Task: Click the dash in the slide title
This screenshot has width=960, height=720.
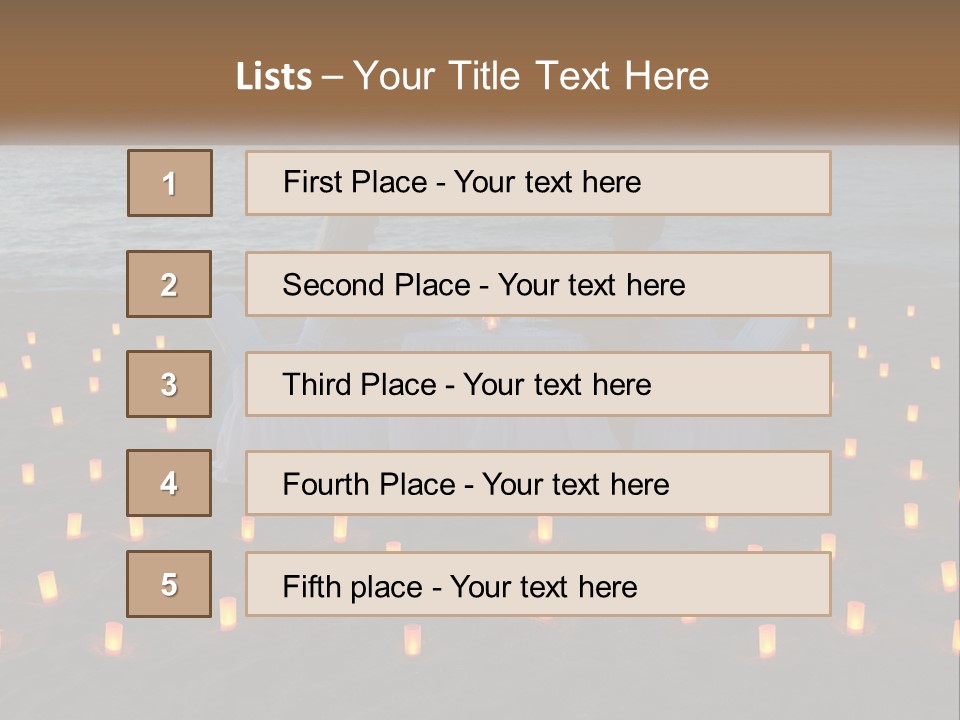Action: point(331,77)
